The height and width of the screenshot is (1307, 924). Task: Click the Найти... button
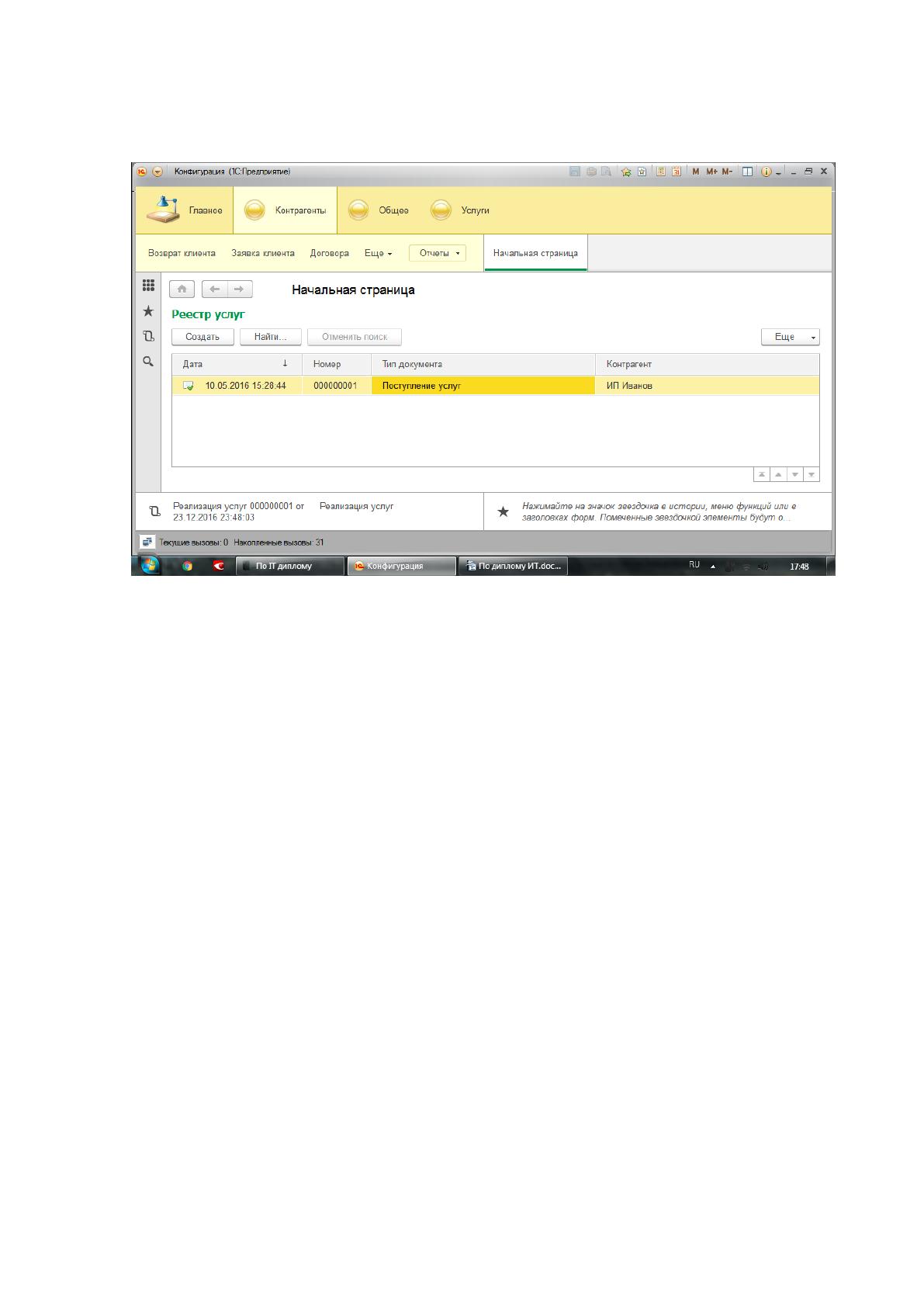(x=271, y=337)
